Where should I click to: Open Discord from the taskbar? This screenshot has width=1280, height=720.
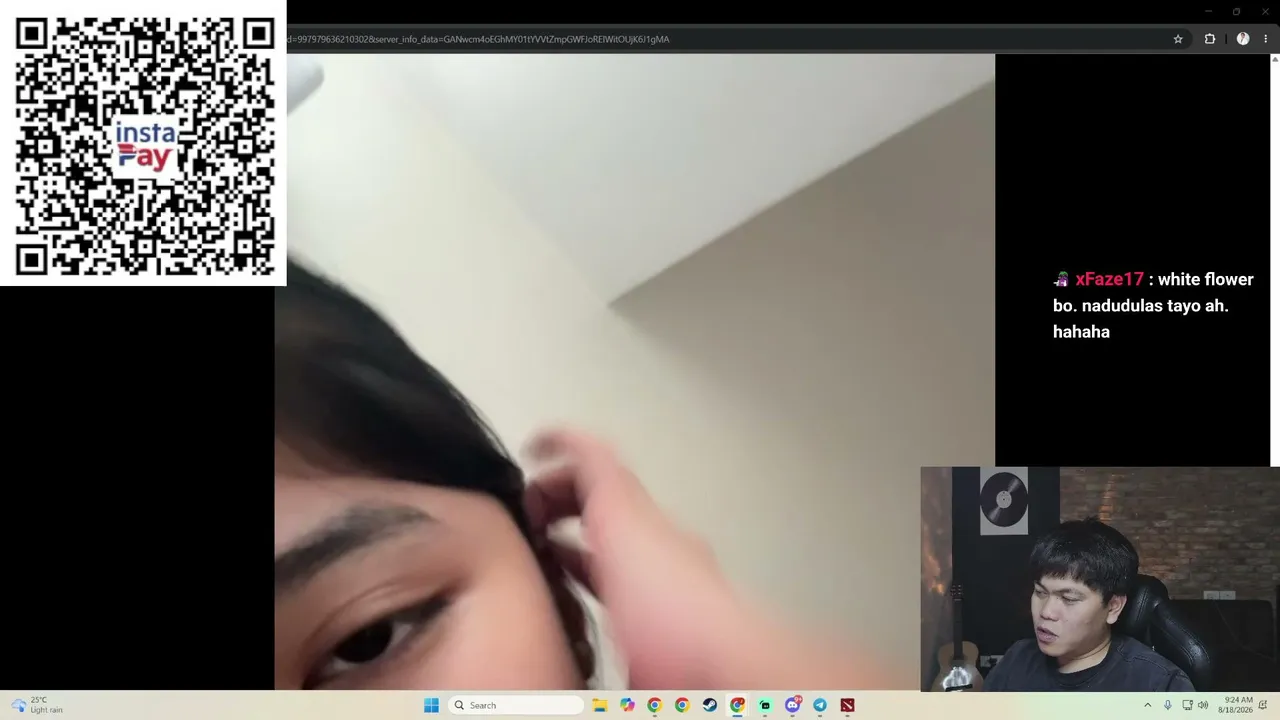[x=793, y=705]
